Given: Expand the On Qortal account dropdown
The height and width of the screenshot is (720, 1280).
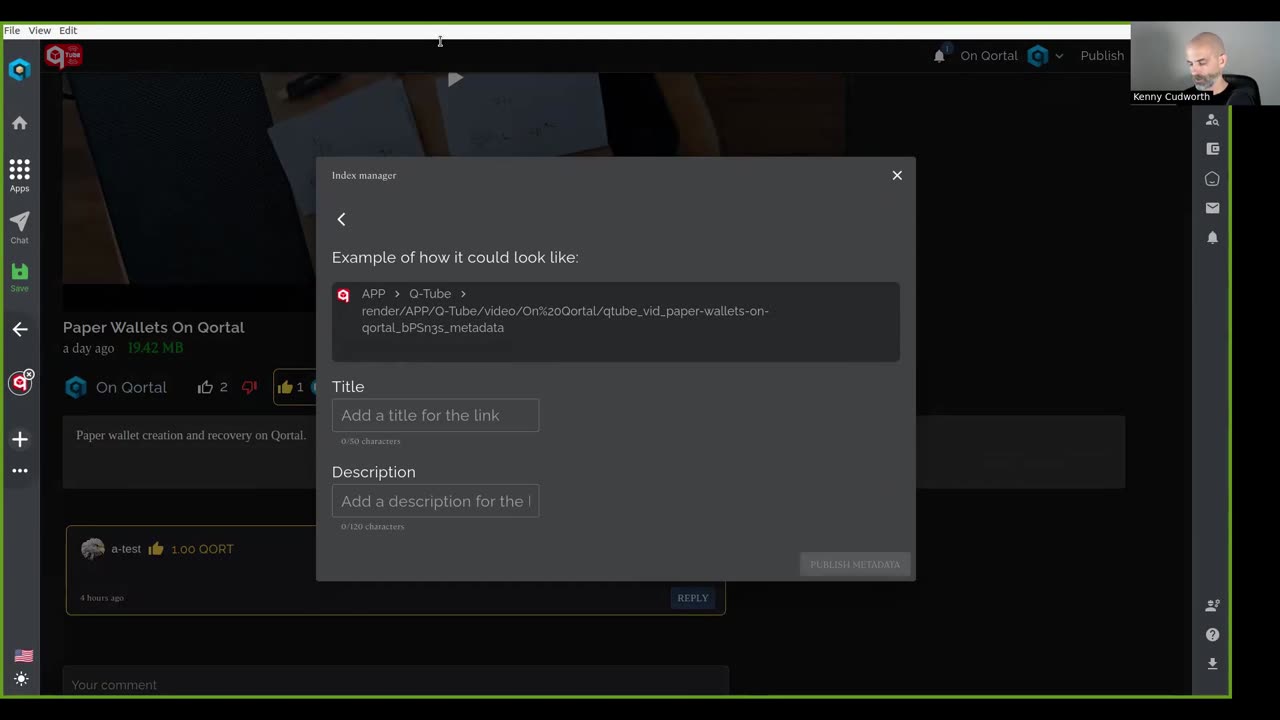Looking at the screenshot, I should pos(1058,56).
